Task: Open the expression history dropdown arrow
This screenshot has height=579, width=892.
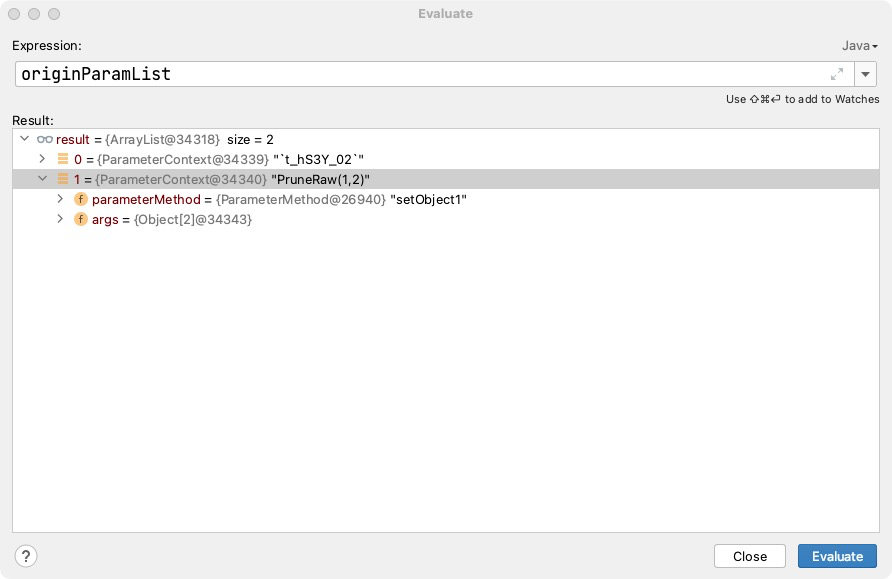Action: [x=866, y=74]
